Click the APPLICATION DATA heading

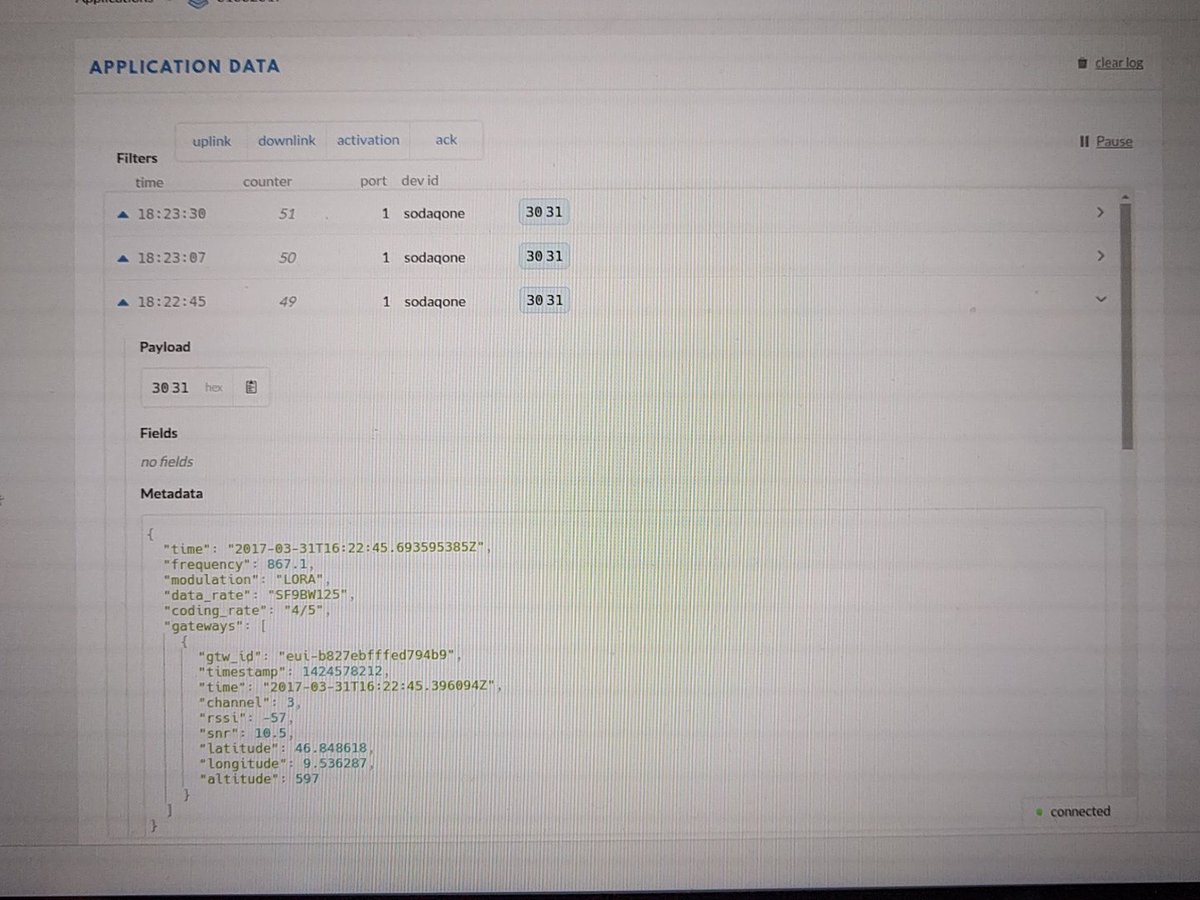pyautogui.click(x=184, y=67)
